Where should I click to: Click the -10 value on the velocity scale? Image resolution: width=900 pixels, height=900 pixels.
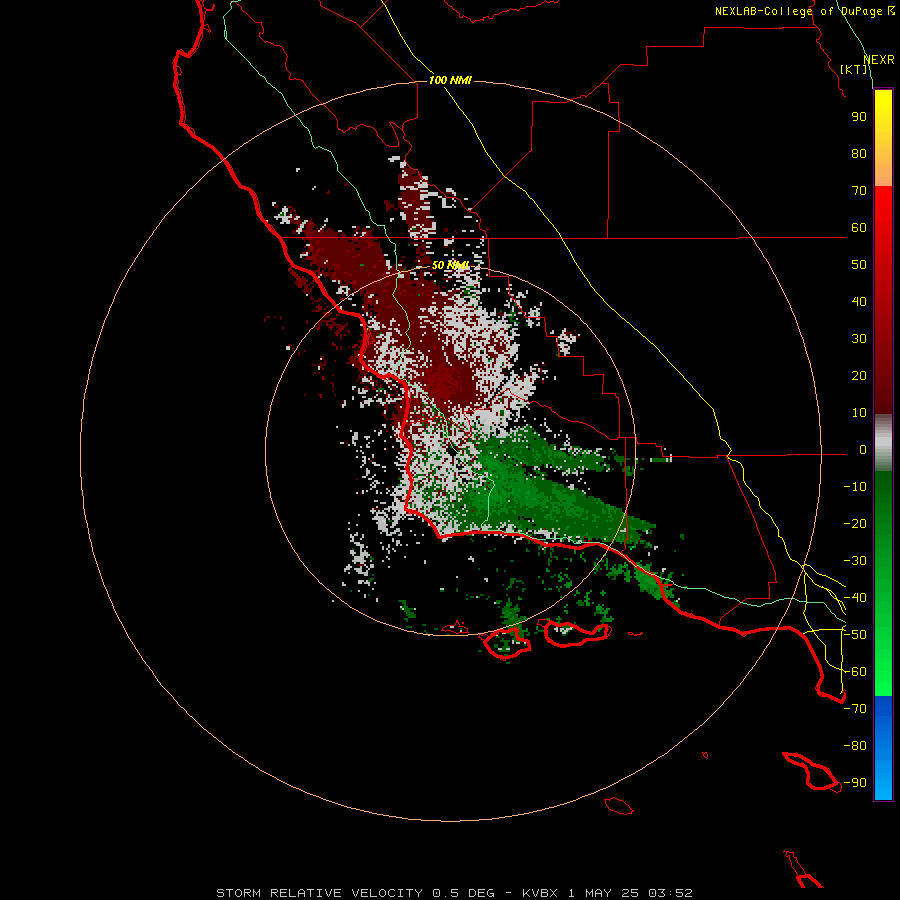(x=855, y=487)
